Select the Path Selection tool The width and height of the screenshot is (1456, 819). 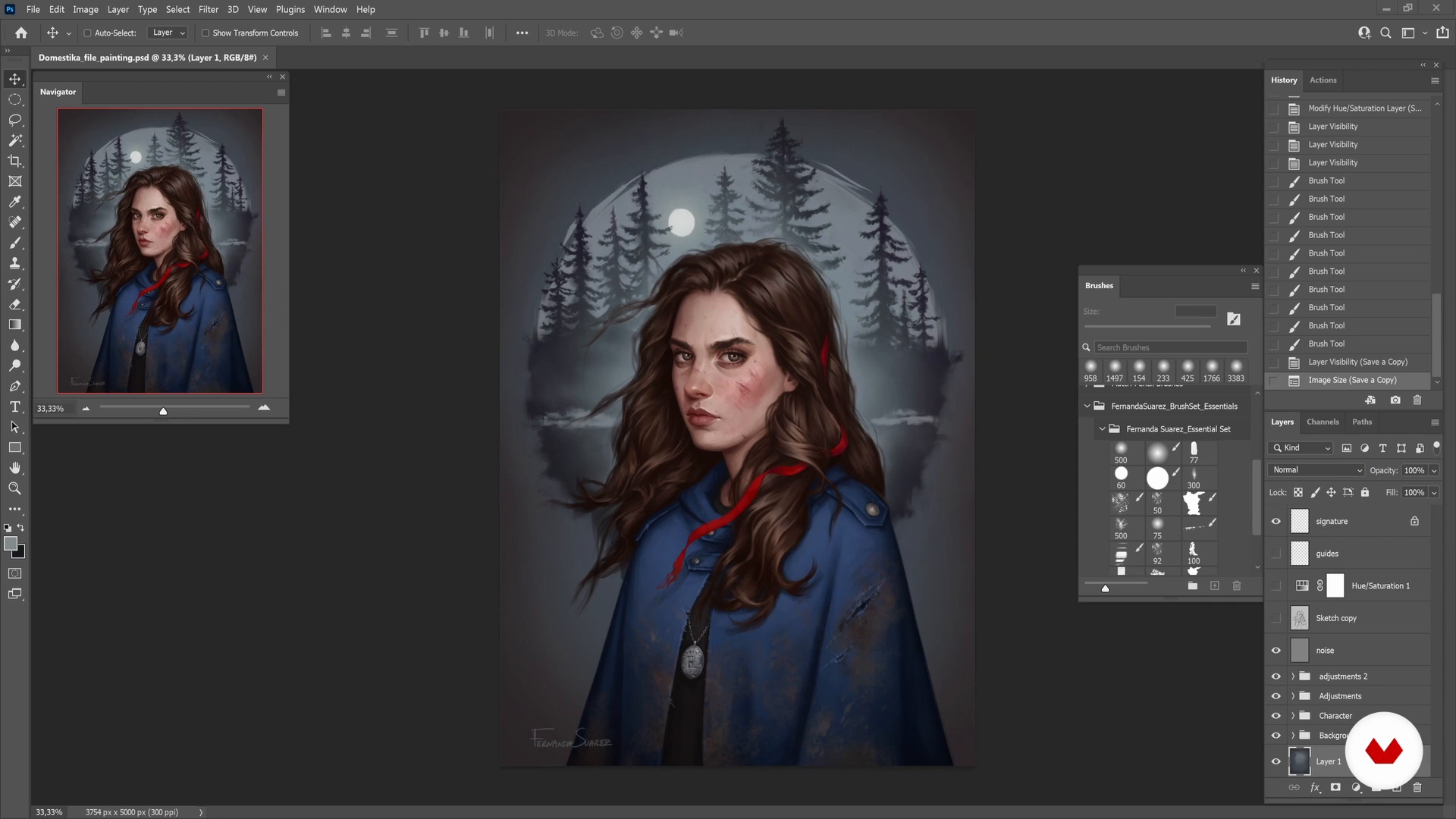[x=15, y=427]
